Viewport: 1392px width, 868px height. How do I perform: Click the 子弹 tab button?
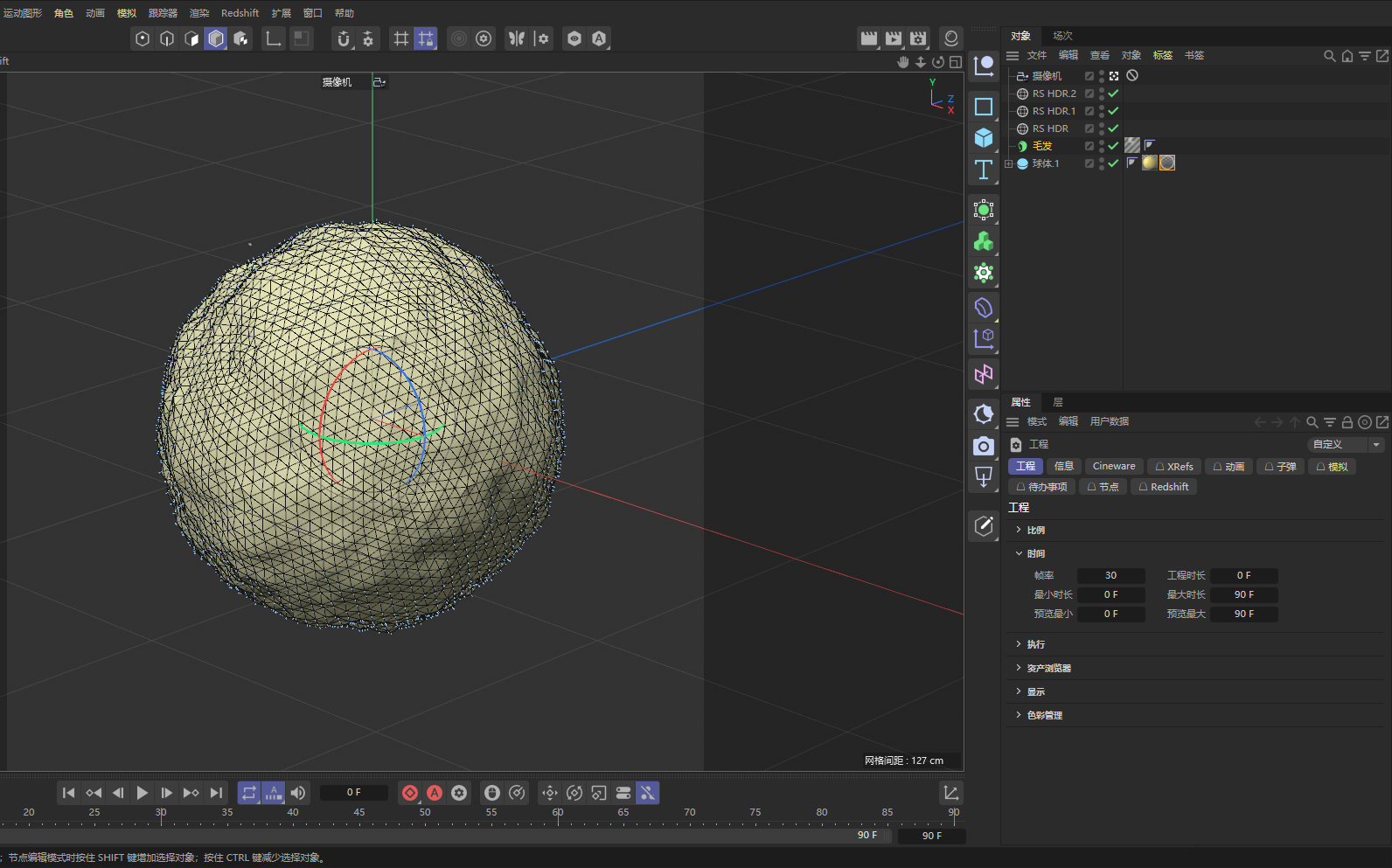[1280, 466]
